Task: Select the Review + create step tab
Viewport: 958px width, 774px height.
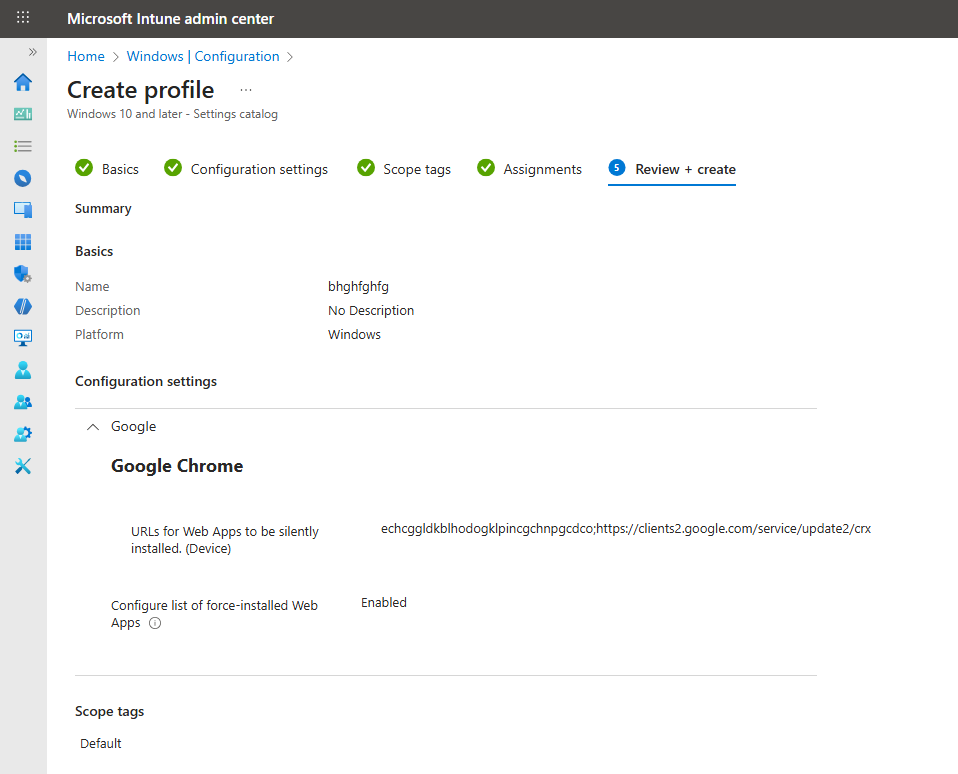Action: [x=672, y=169]
